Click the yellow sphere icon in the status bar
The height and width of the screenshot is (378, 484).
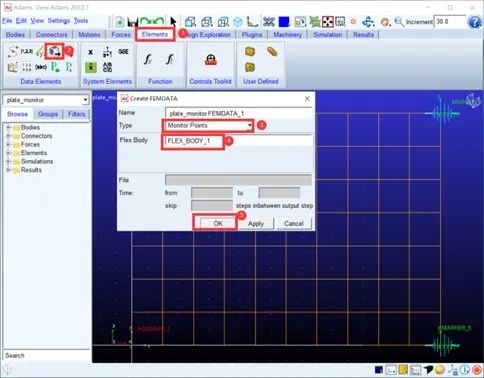pos(440,370)
